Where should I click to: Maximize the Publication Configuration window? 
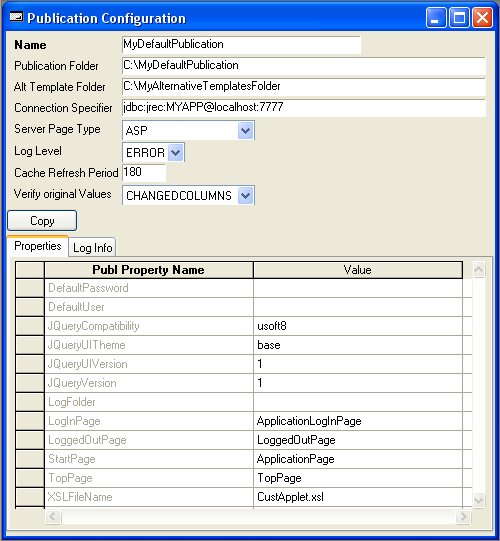point(459,17)
